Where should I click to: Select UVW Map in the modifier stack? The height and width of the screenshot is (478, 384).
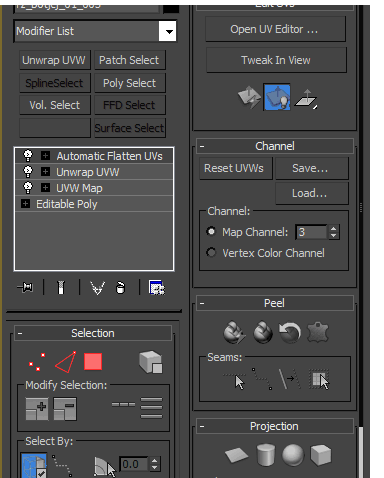pyautogui.click(x=79, y=188)
